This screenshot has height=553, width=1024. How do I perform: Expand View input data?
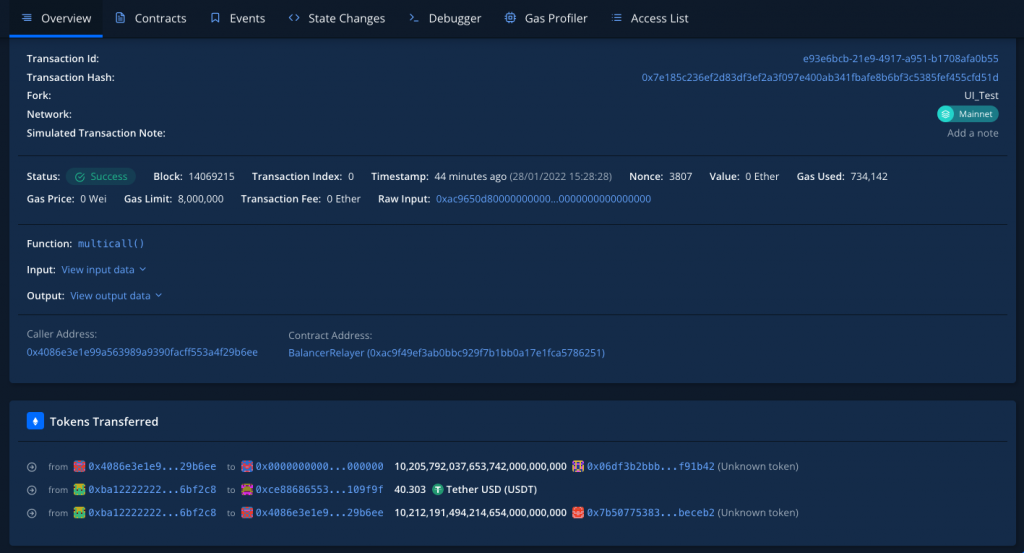pos(104,270)
